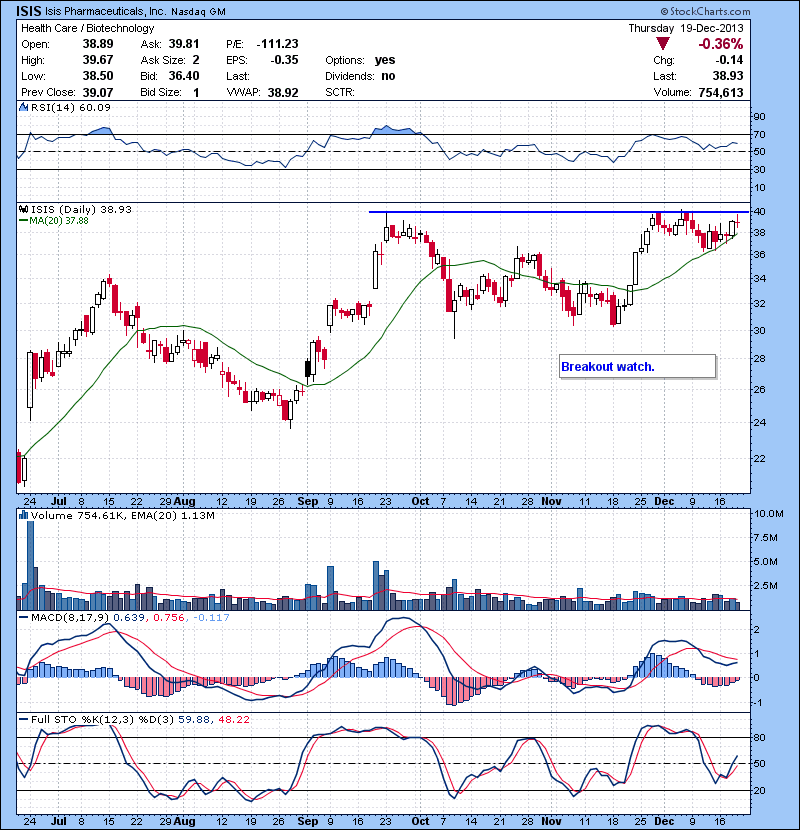This screenshot has width=800, height=830.
Task: Click the Prev Close value 39.07
Action: click(98, 92)
